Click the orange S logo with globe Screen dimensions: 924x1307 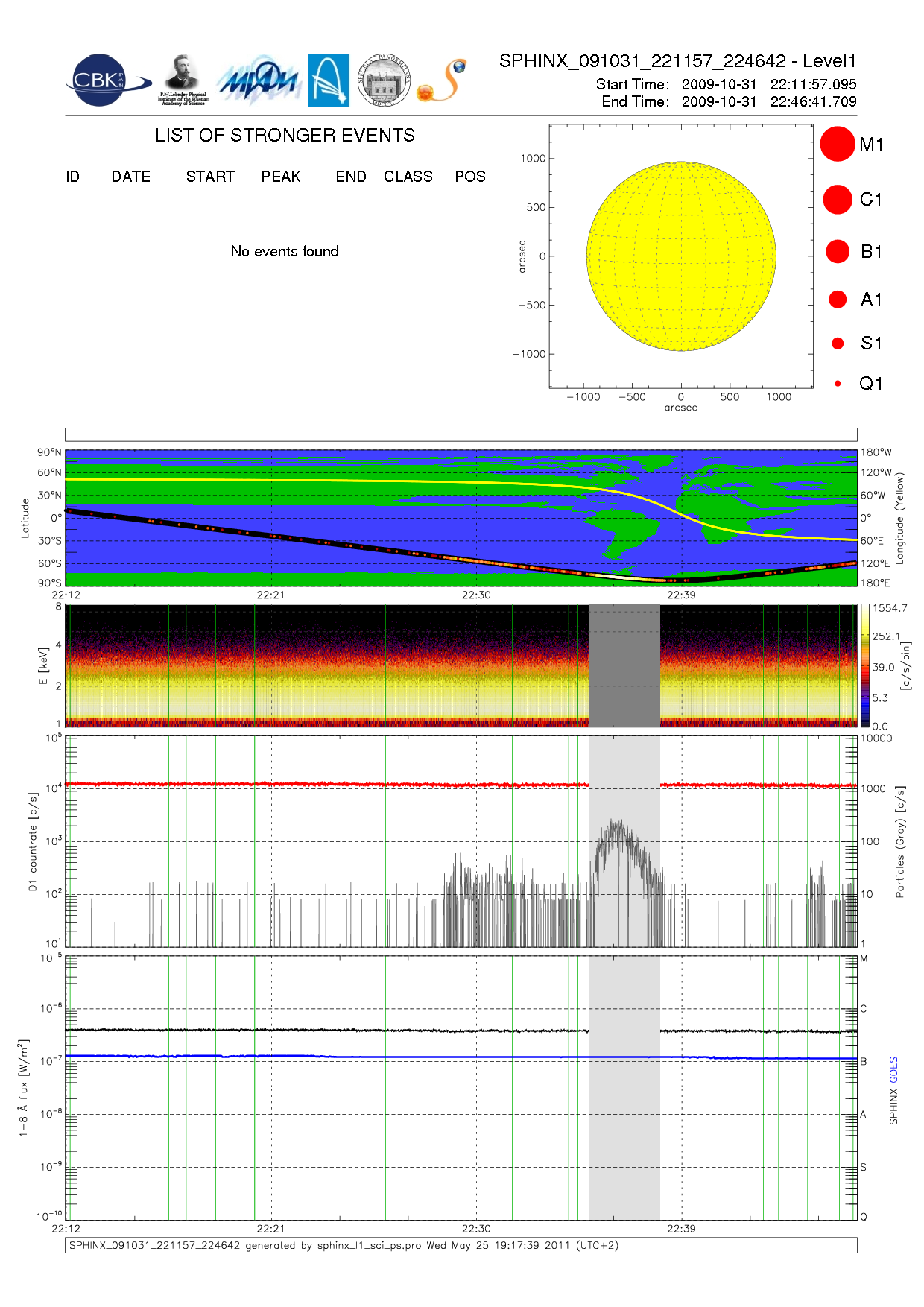(443, 80)
